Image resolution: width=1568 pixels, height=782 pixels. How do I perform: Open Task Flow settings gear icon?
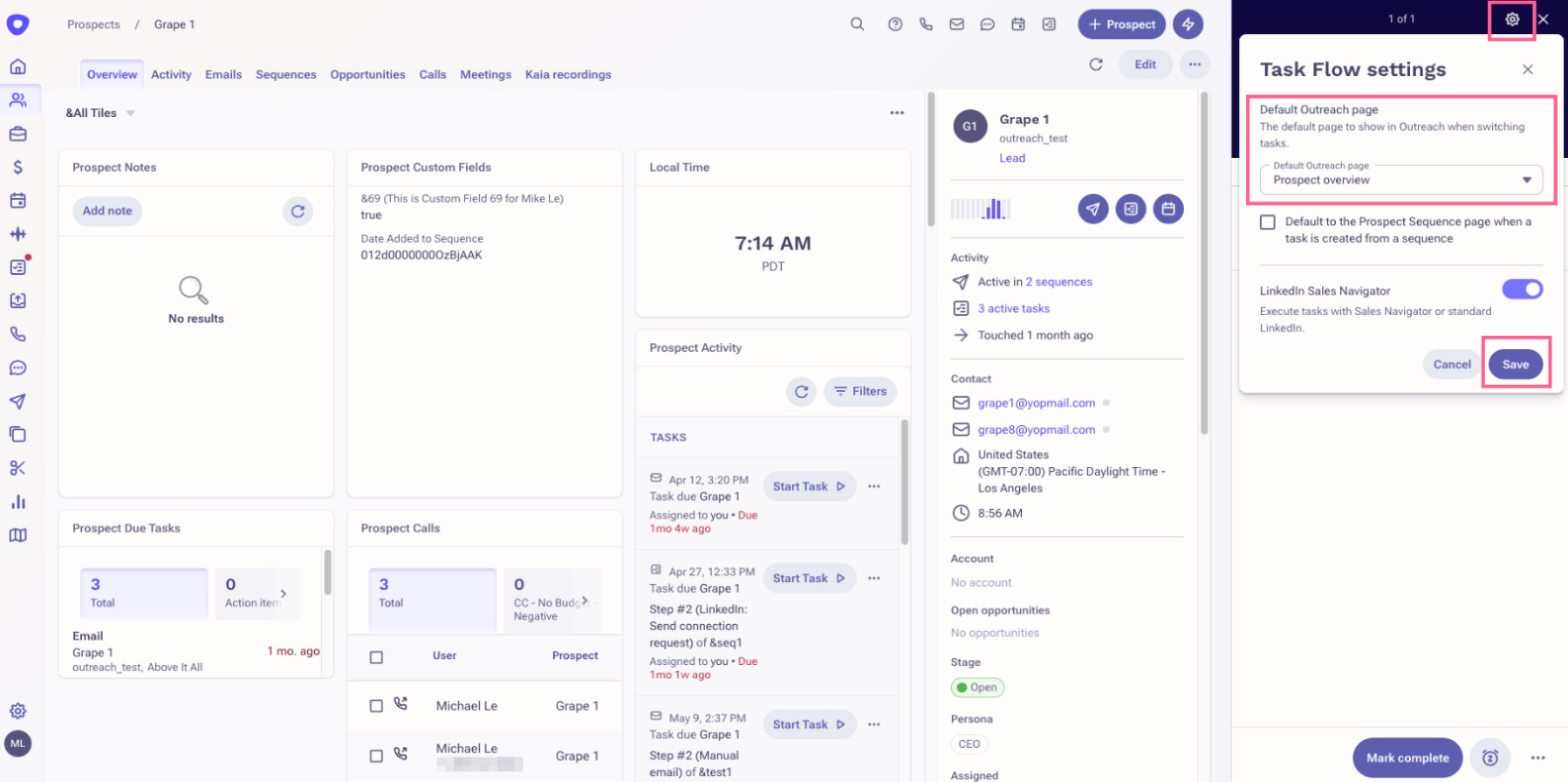[1512, 19]
